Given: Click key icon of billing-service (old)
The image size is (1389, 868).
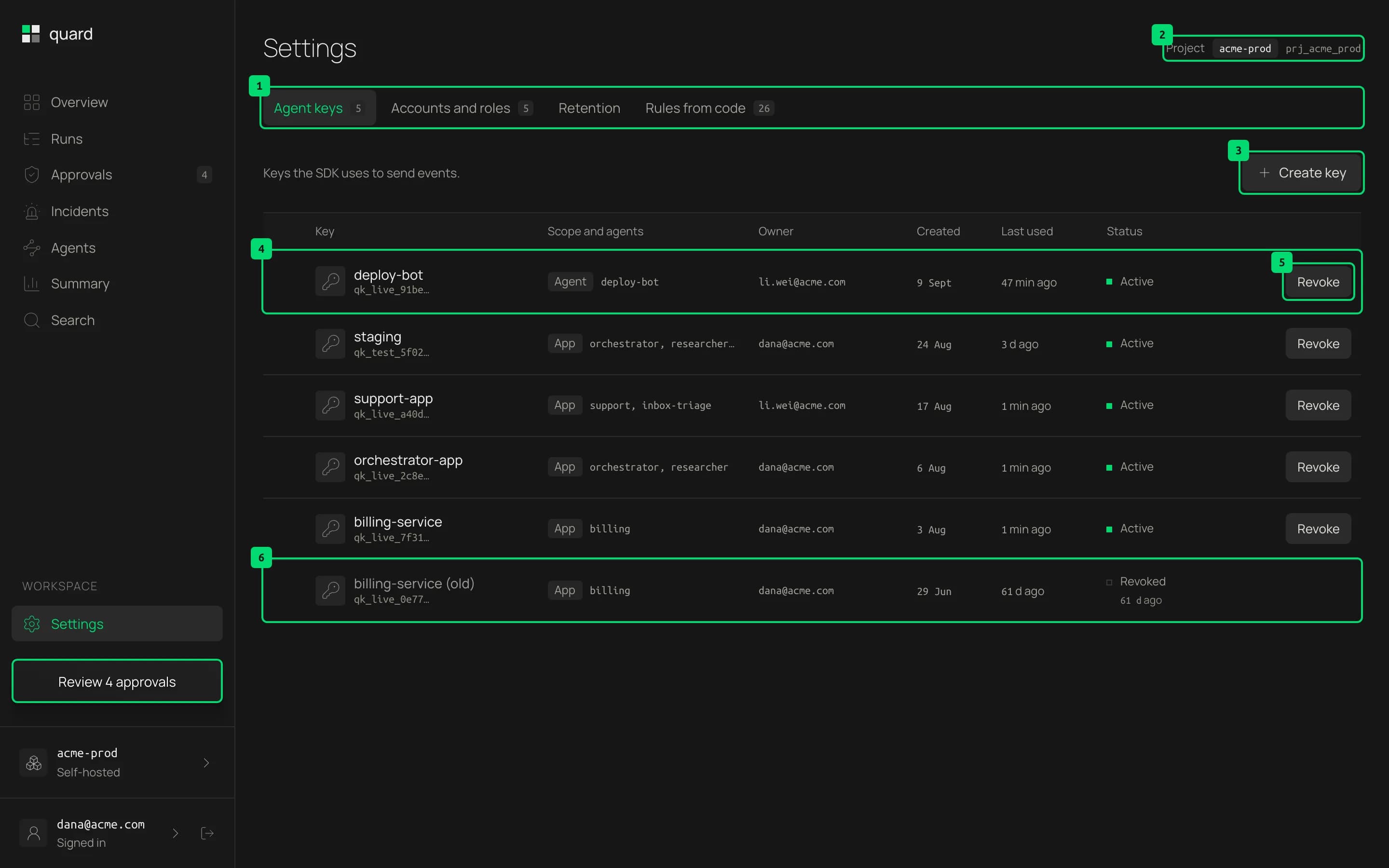Looking at the screenshot, I should pyautogui.click(x=330, y=590).
